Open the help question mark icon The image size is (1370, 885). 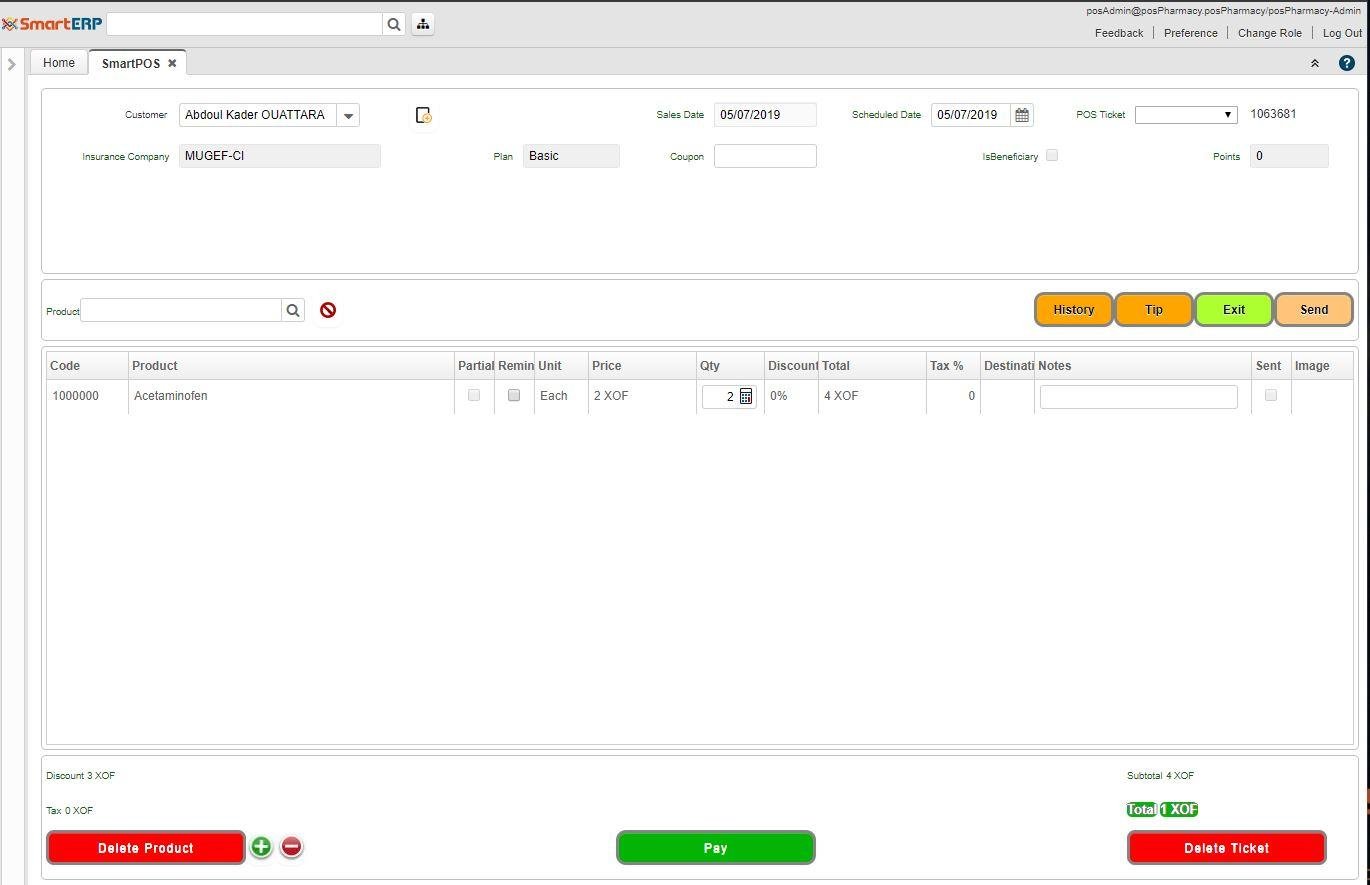pos(1347,63)
